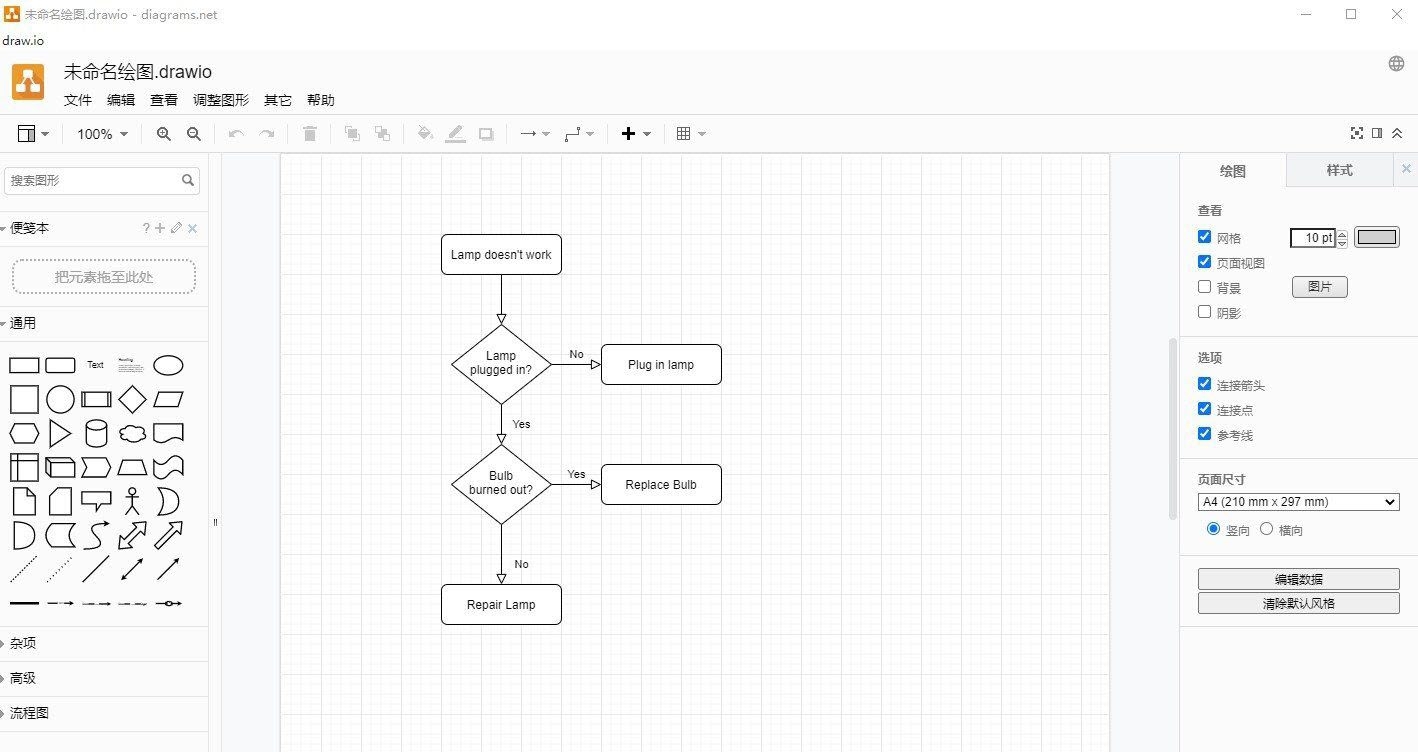
Task: Open the 调整图形 menu
Action: [221, 100]
